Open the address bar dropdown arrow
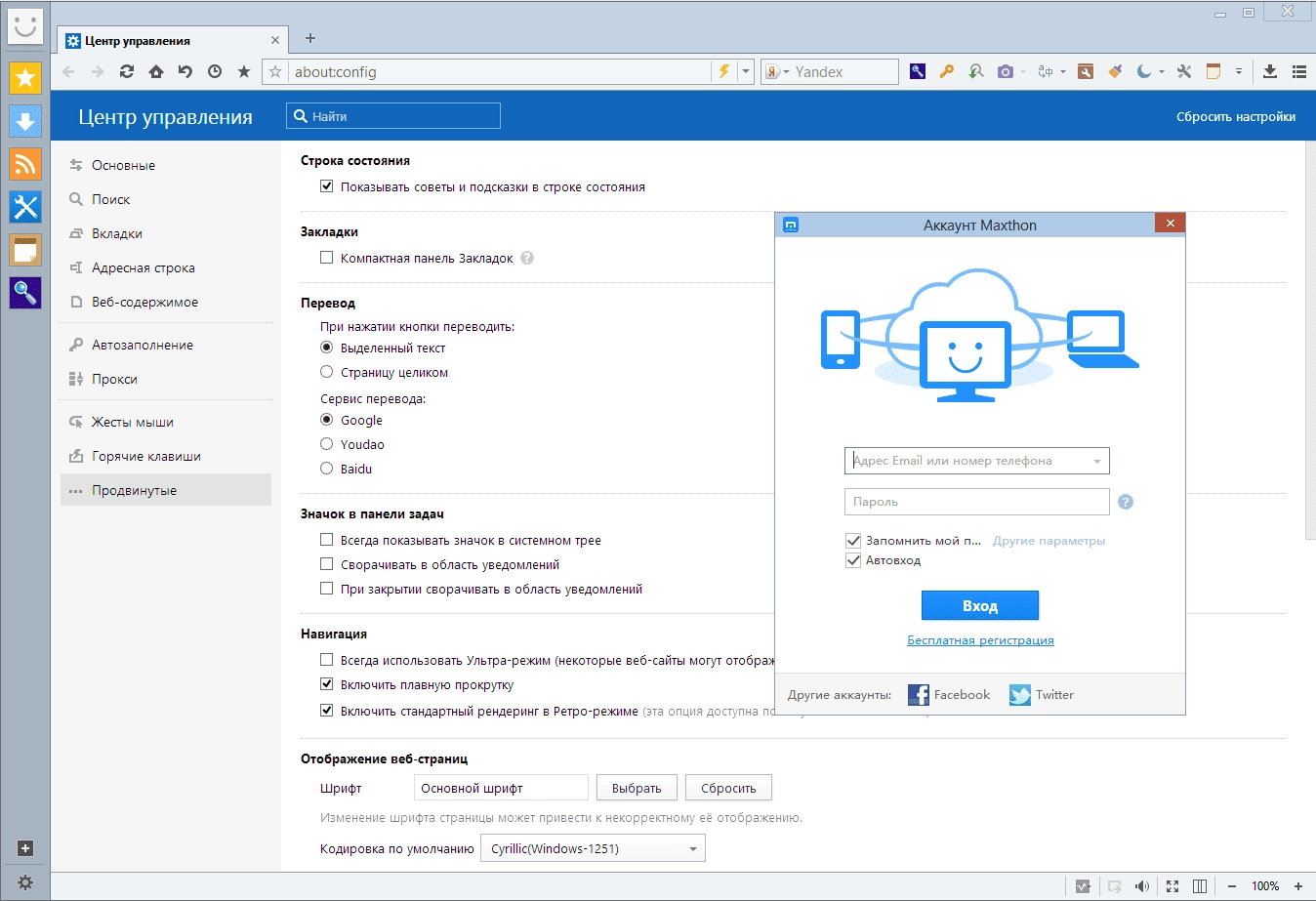This screenshot has height=901, width=1316. point(746,71)
